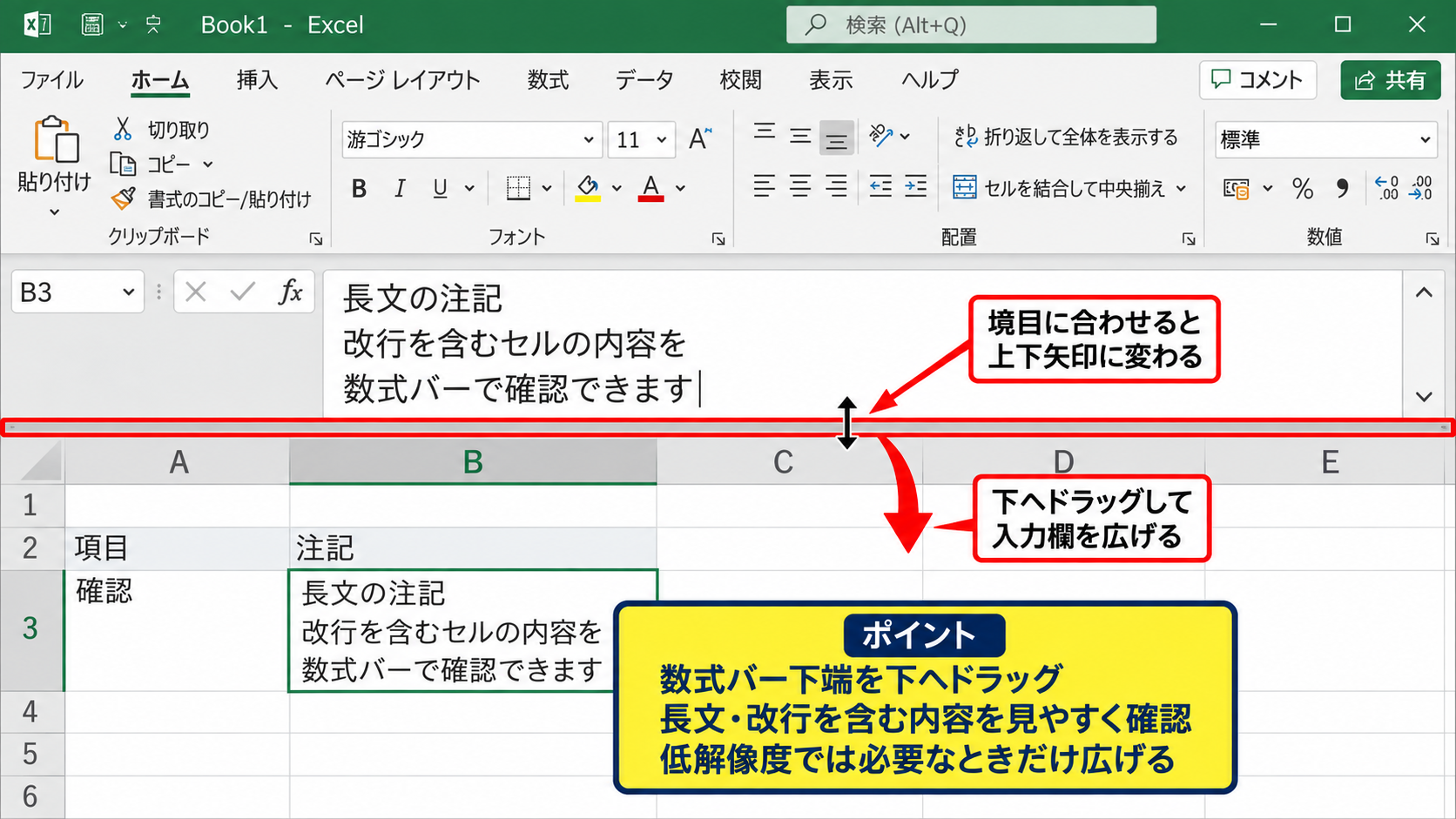This screenshot has height=819, width=1456.
Task: Click the increase font size icon
Action: (700, 139)
